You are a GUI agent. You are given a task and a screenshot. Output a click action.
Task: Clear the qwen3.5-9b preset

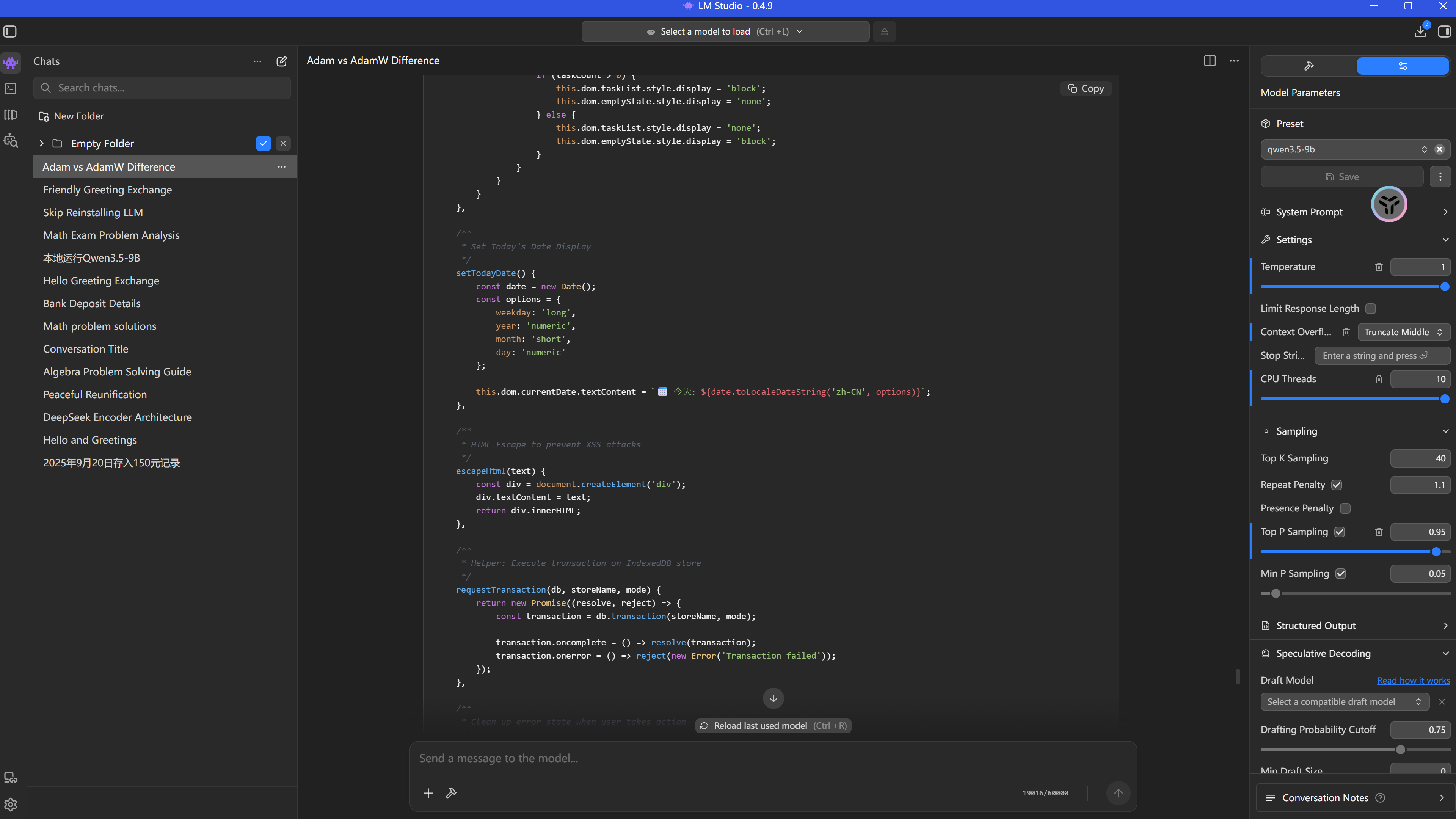[1440, 149]
